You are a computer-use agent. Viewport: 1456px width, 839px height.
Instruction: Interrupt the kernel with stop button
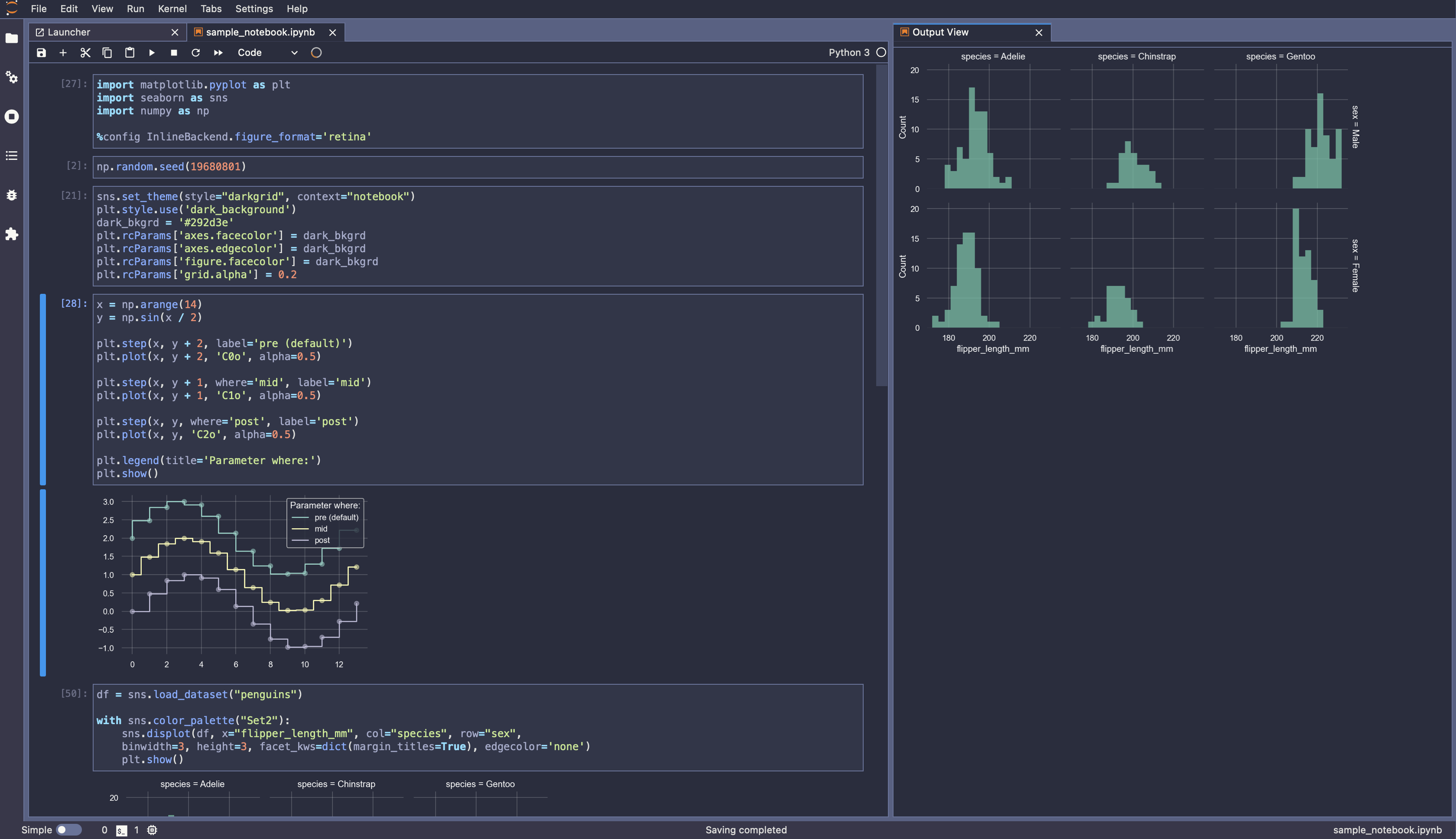click(173, 52)
